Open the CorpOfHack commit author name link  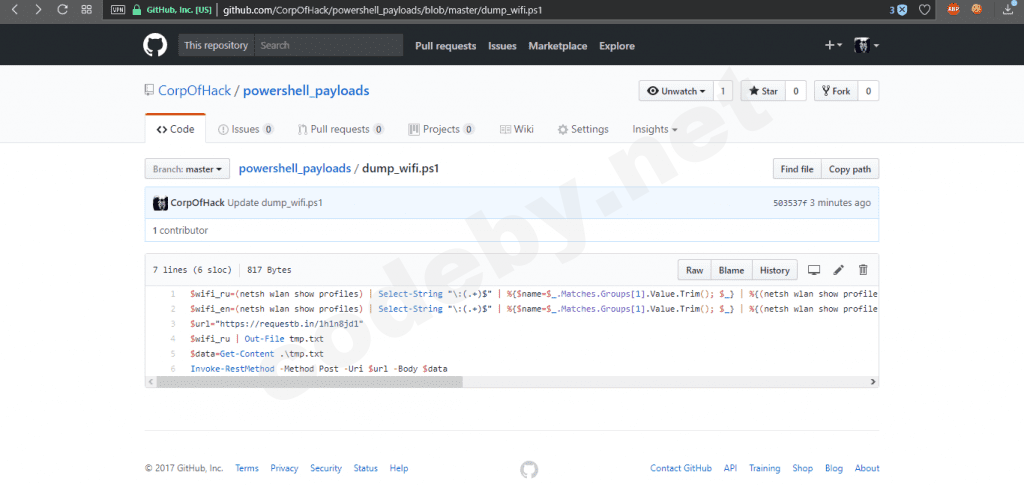[197, 203]
